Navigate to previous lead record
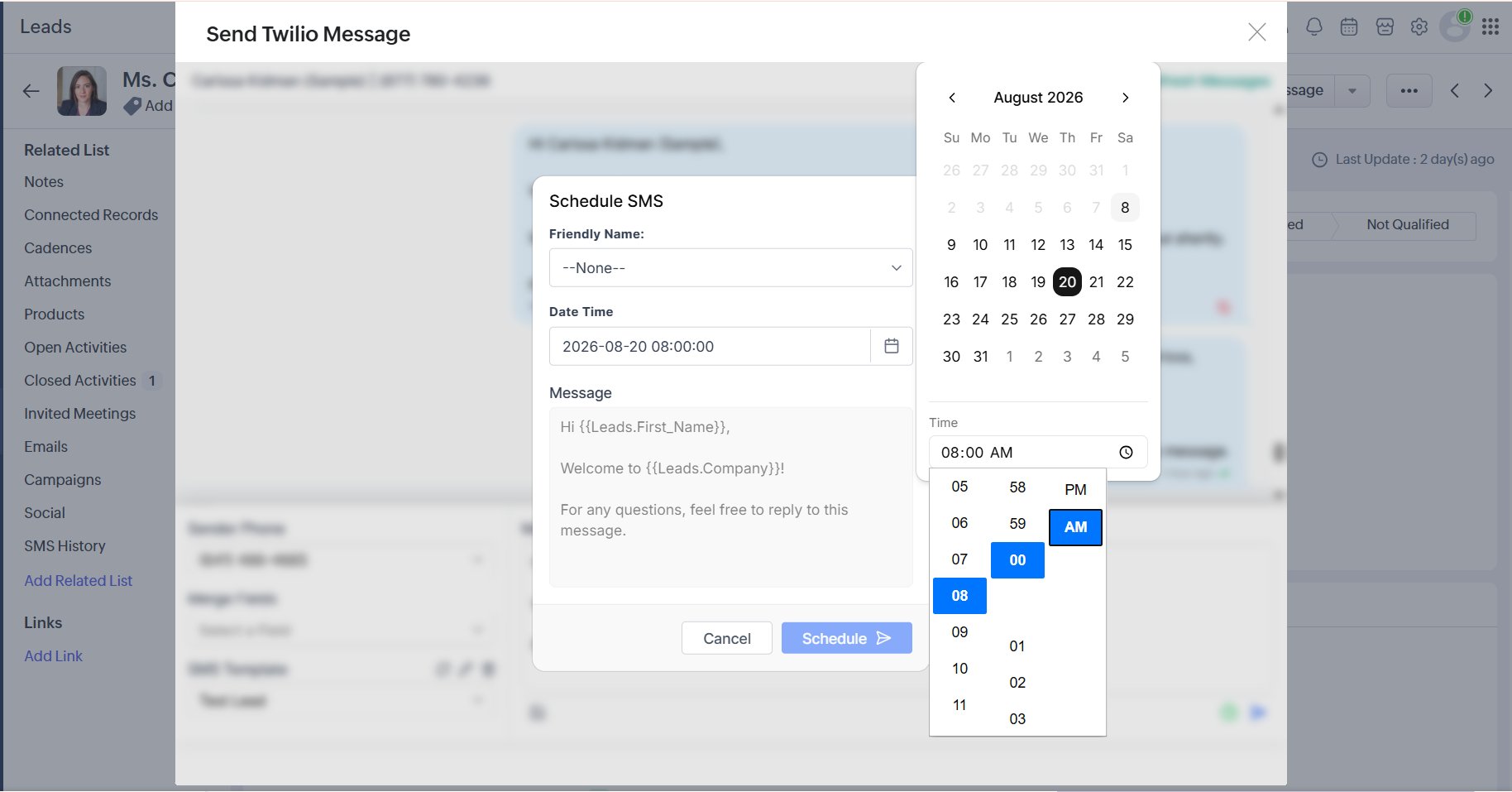1512x792 pixels. [1455, 91]
